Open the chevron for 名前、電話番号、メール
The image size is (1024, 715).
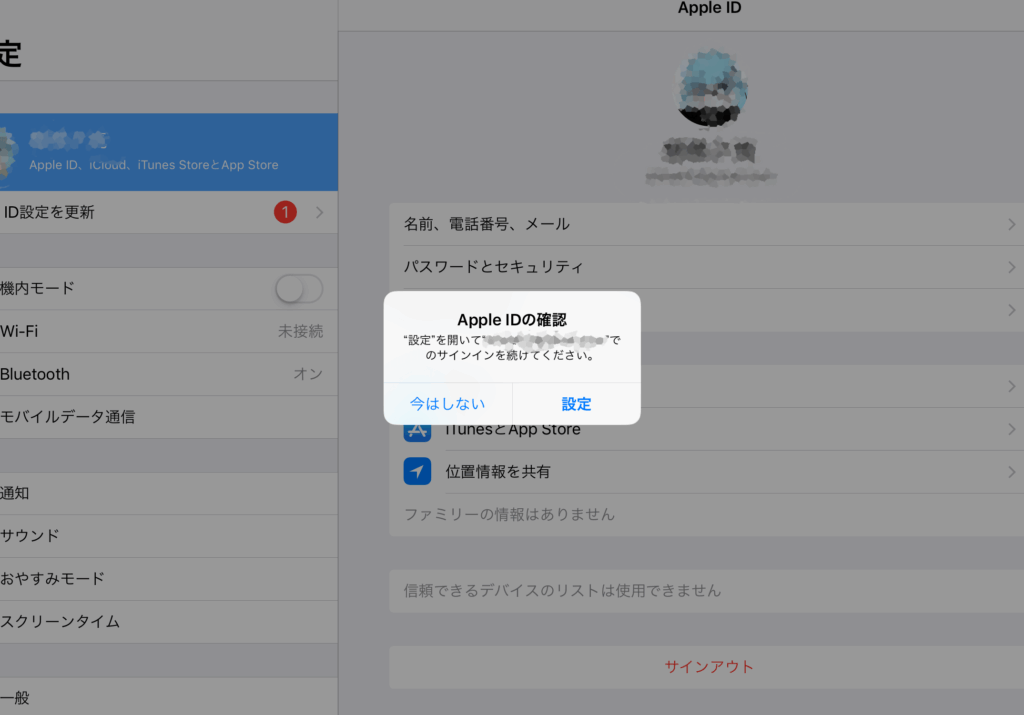[1011, 225]
